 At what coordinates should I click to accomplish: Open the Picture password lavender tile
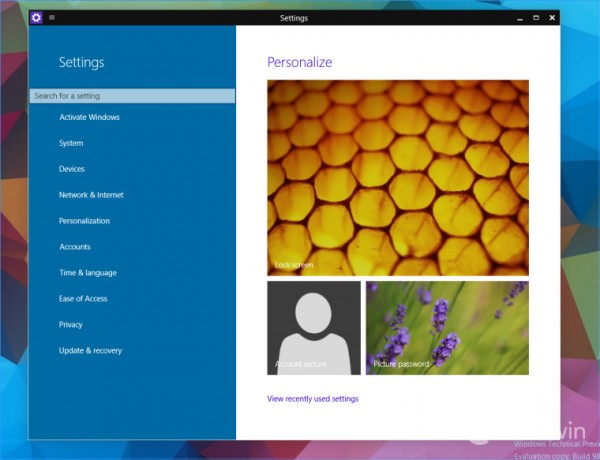(447, 328)
